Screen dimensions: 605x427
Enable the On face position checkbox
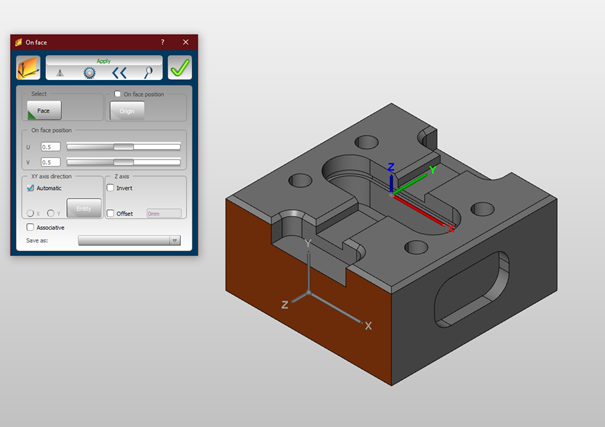click(118, 94)
